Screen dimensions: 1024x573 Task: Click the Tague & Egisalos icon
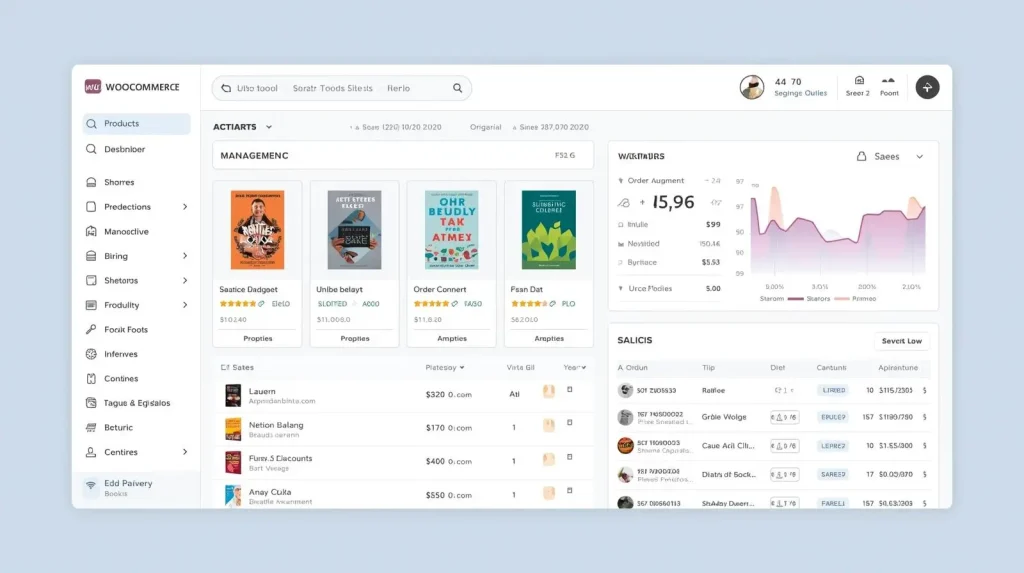(91, 403)
